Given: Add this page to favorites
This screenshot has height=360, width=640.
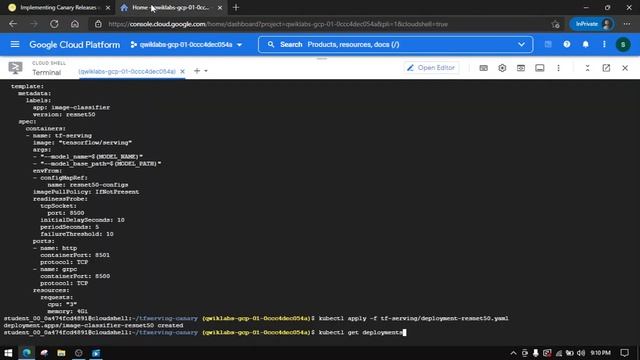Looking at the screenshot, I should [x=555, y=24].
